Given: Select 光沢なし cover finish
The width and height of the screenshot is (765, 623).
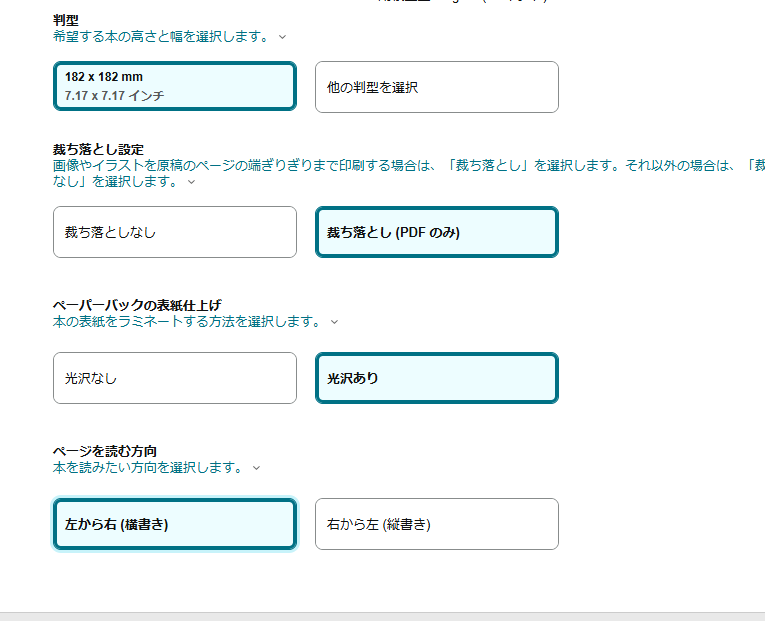Looking at the screenshot, I should coord(175,378).
